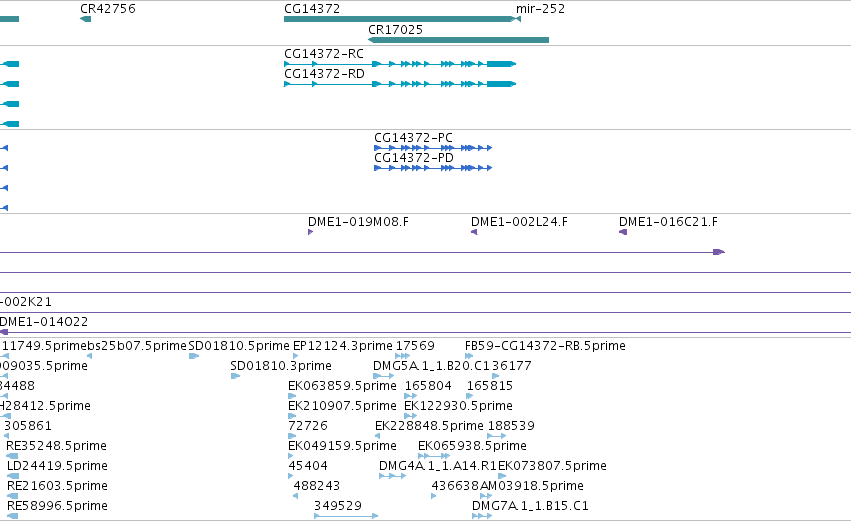Screen dimensions: 851x521
Task: Select the DME1-014O22 clone line
Action: pyautogui.click(x=426, y=332)
